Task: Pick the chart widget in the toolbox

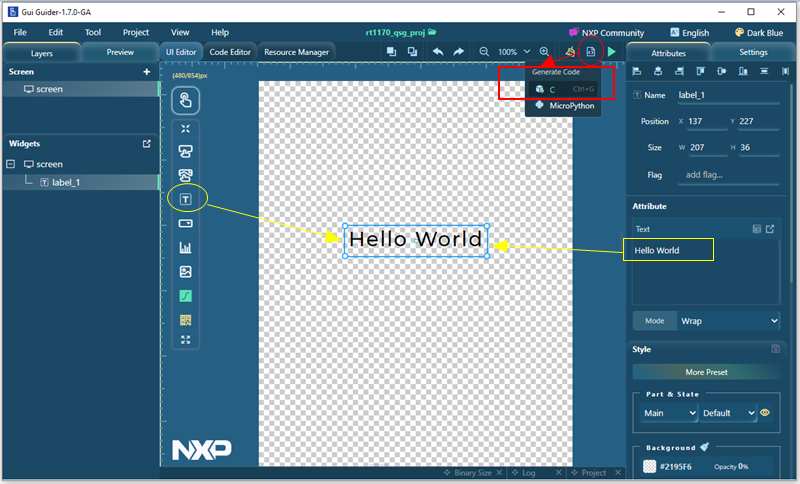Action: 185,248
